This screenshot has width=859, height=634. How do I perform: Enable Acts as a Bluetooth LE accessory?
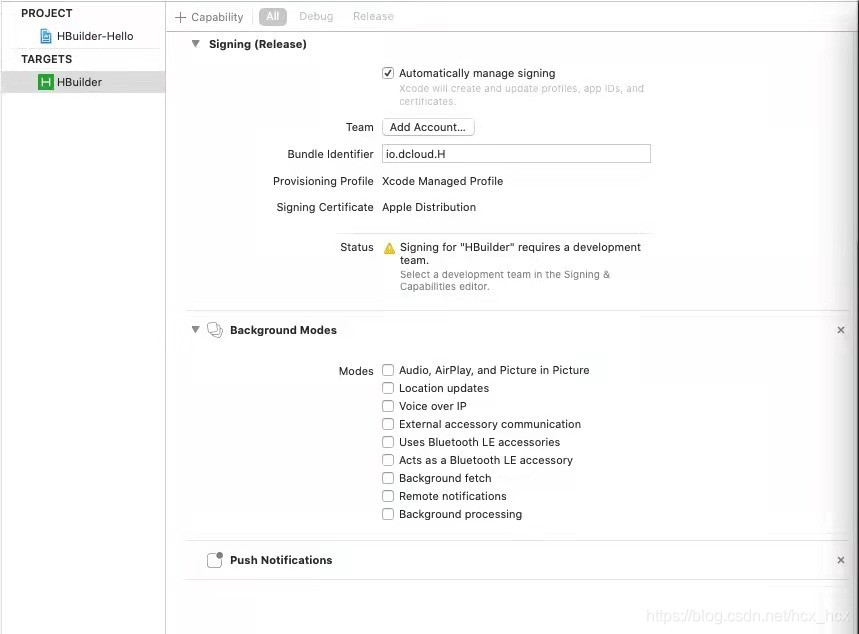click(388, 460)
